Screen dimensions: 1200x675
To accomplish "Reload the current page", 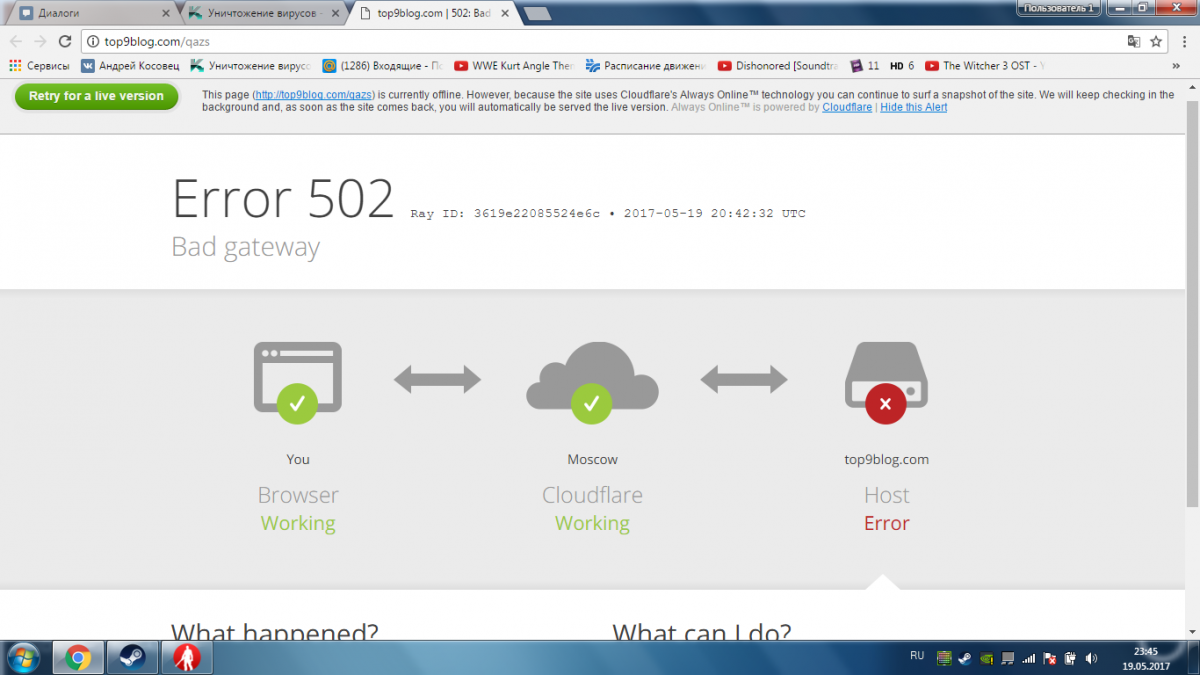I will (x=65, y=41).
